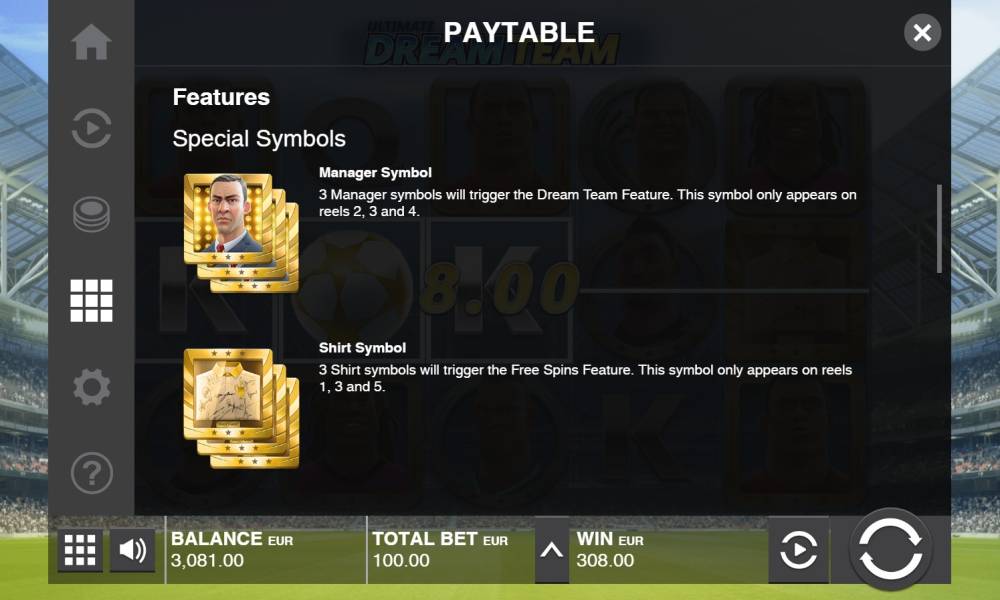
Task: Start autoplay from bottom bar button
Action: click(798, 550)
